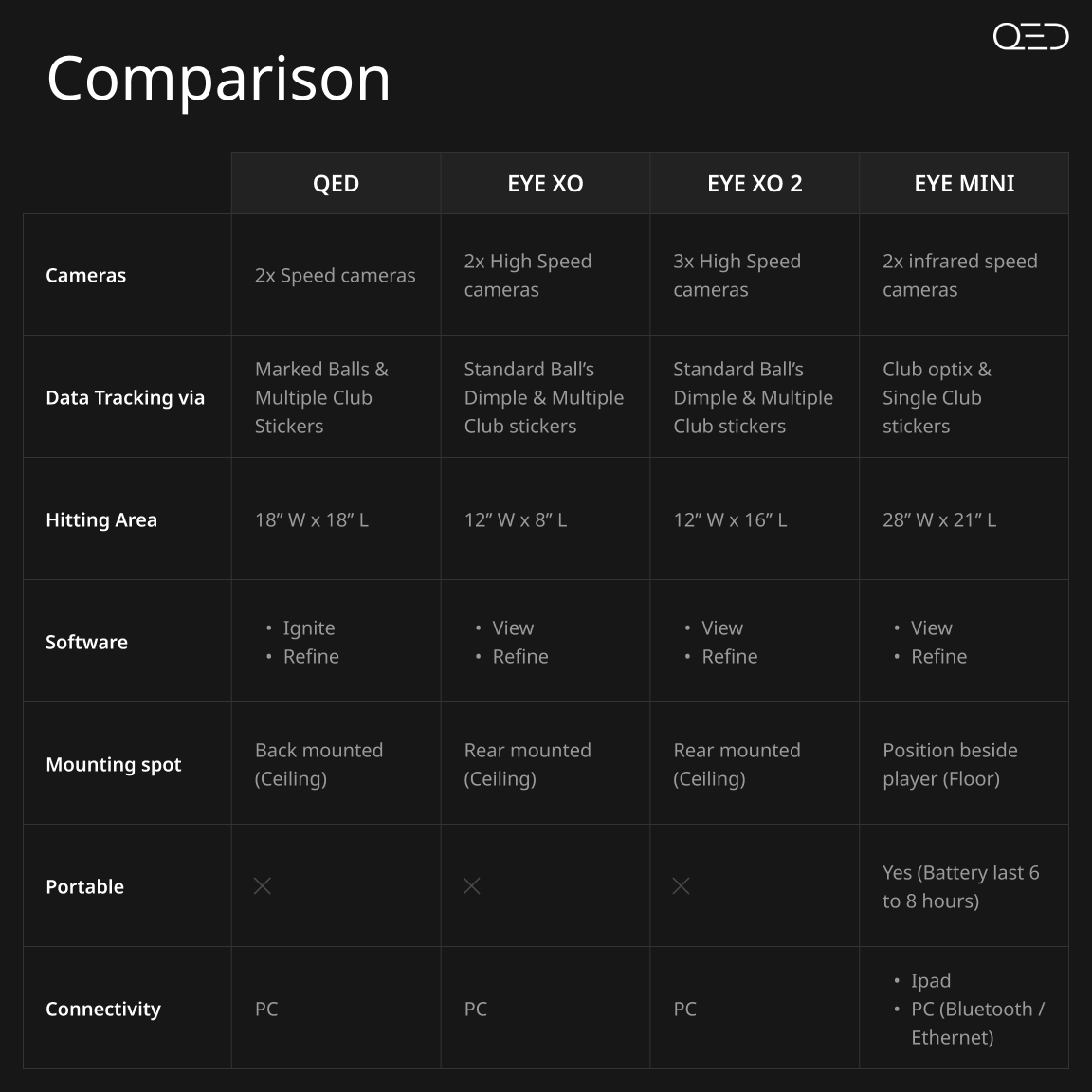
Task: Click the Cameras row label
Action: click(x=85, y=275)
